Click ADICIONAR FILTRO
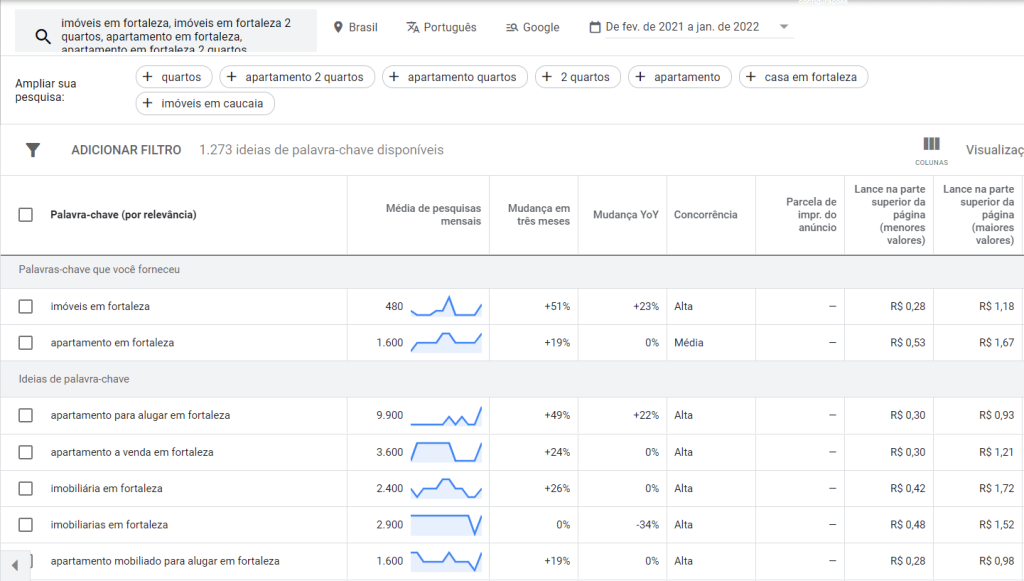This screenshot has height=581, width=1024. click(126, 150)
